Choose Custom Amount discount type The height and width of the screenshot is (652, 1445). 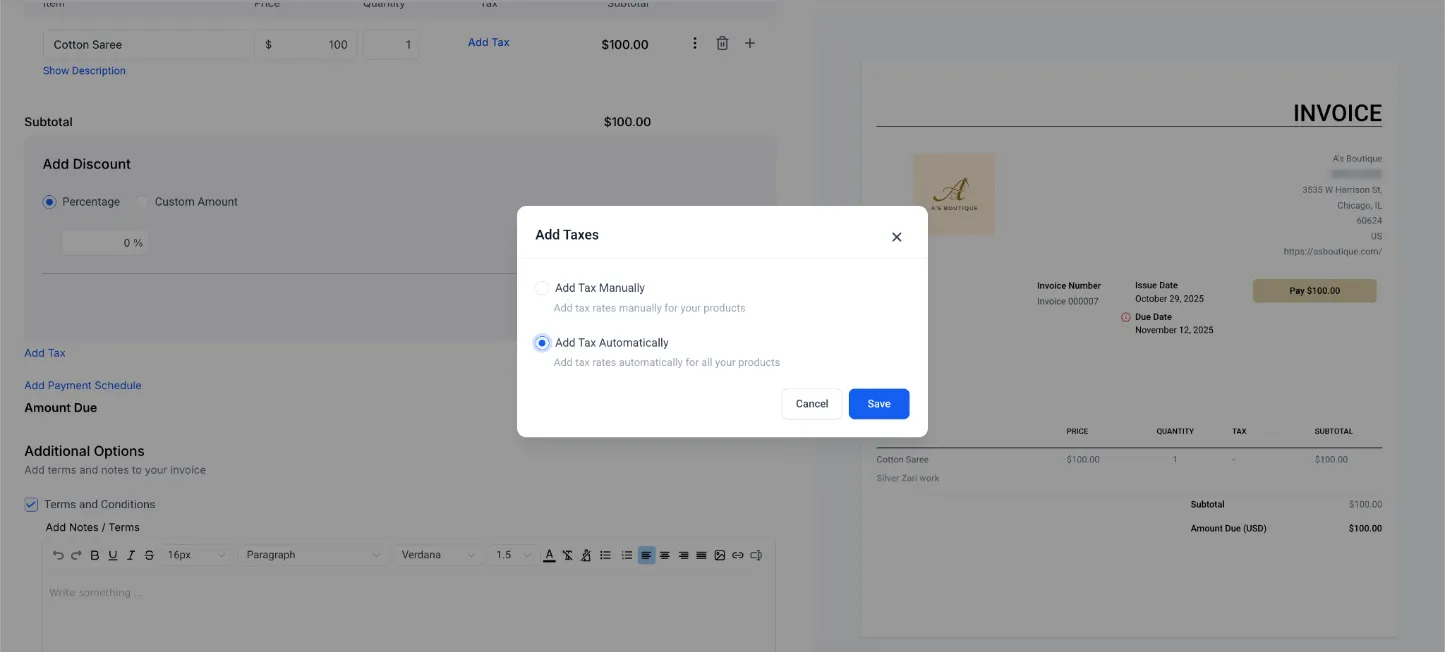[x=142, y=202]
